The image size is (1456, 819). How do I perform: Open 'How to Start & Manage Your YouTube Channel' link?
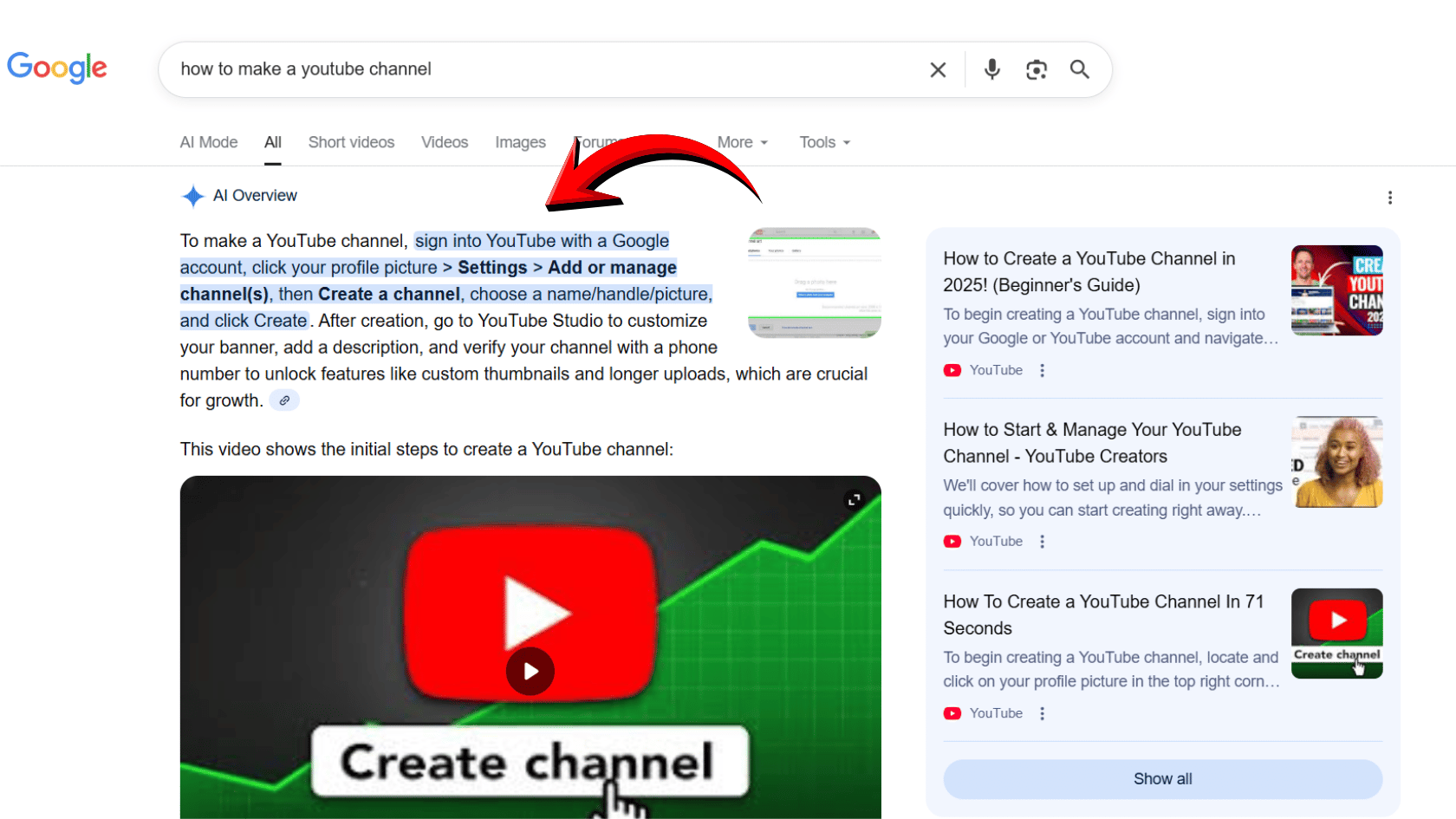[1092, 443]
